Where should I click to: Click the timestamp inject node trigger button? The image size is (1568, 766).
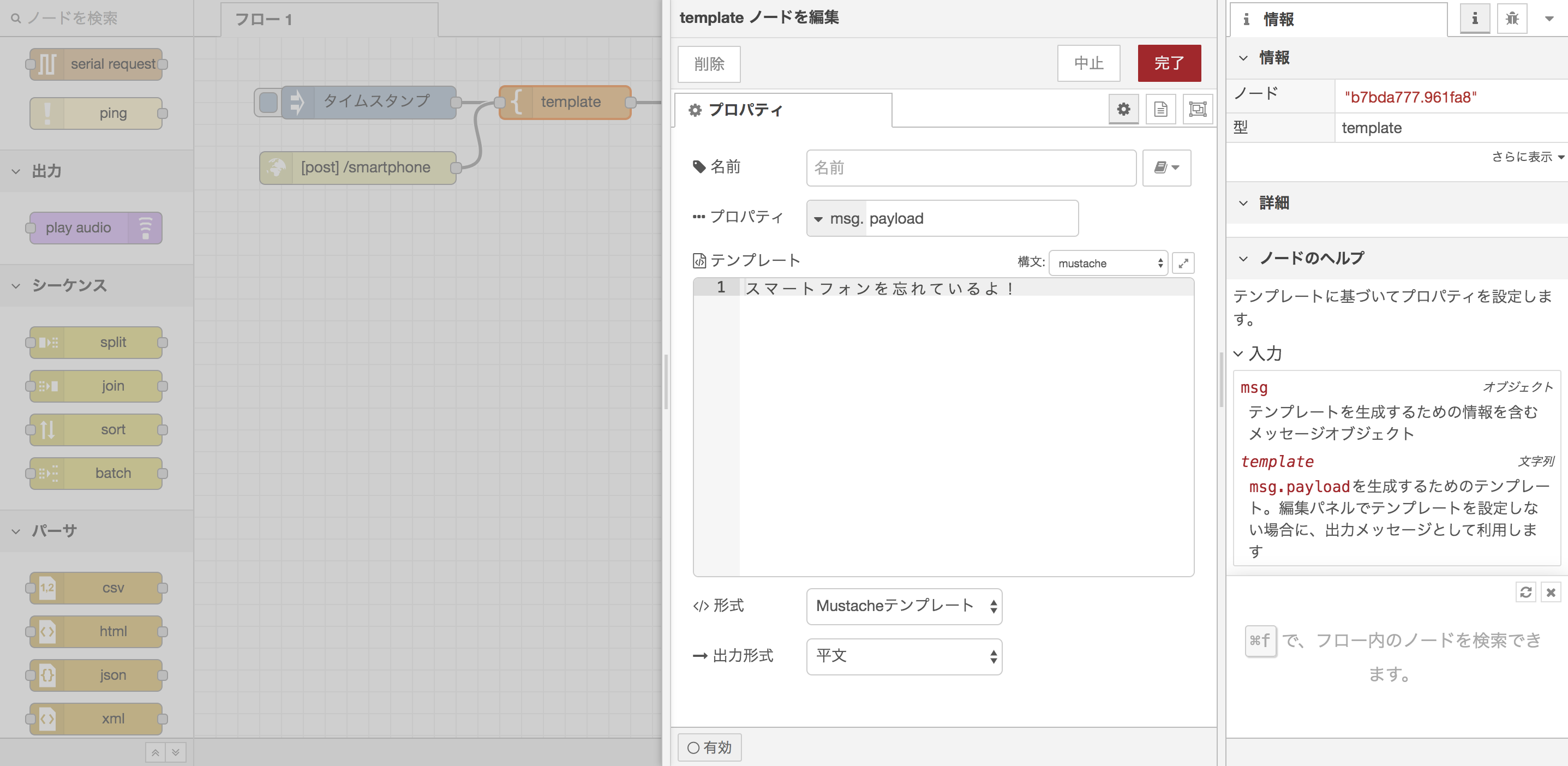point(268,101)
